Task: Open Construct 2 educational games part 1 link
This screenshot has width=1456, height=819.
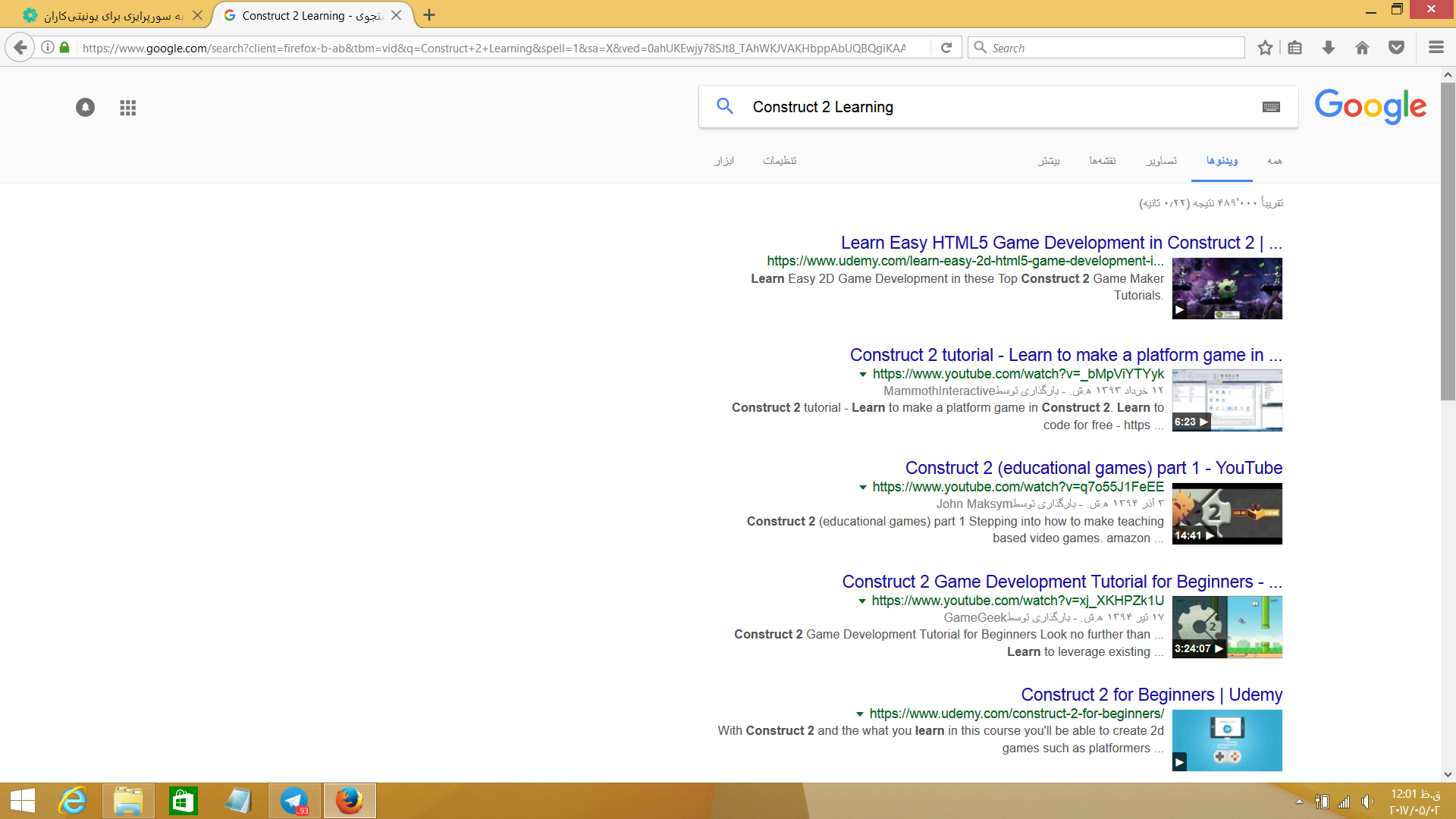Action: pos(1094,468)
